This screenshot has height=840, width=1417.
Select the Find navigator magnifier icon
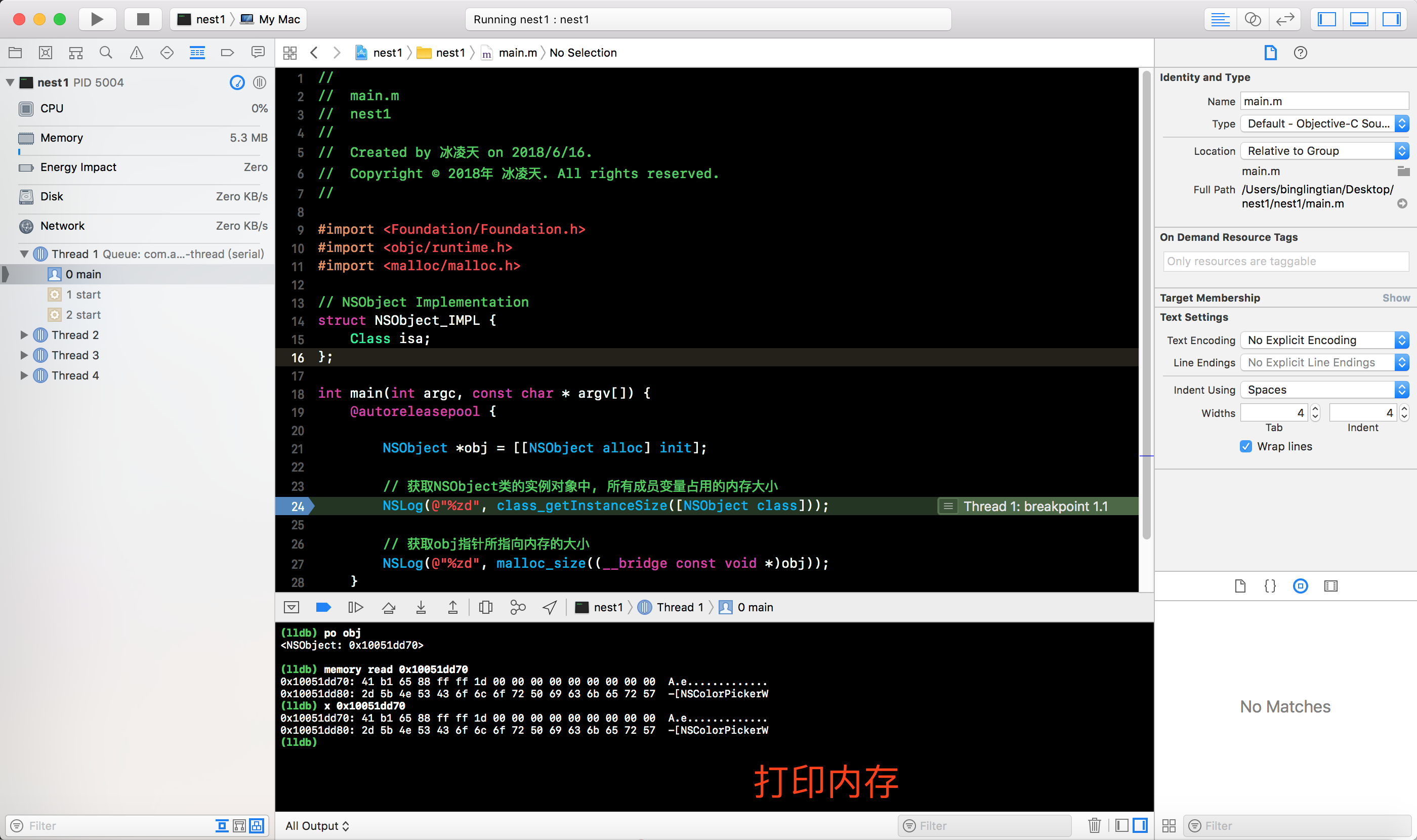click(106, 53)
